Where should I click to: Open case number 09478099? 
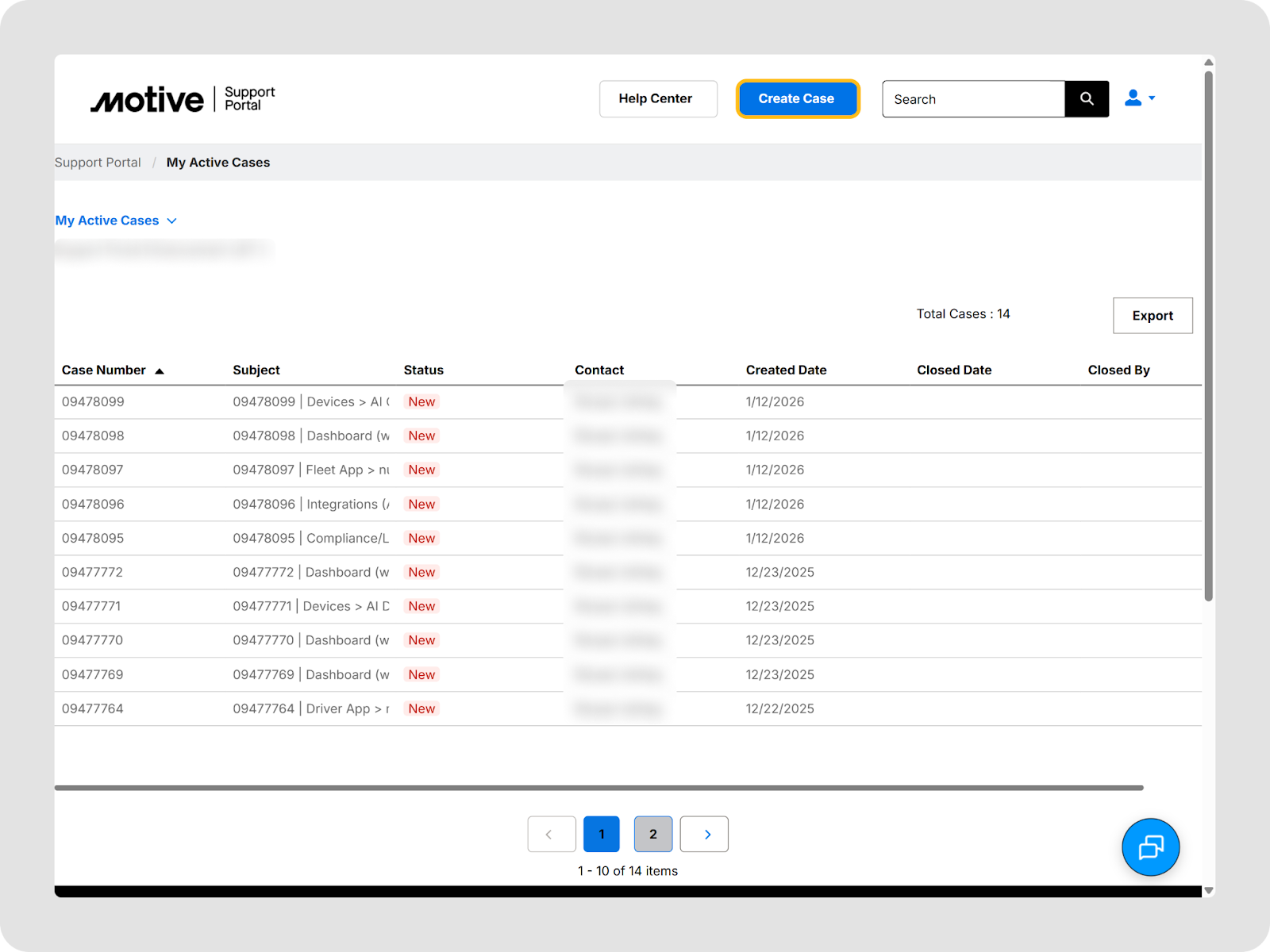94,402
